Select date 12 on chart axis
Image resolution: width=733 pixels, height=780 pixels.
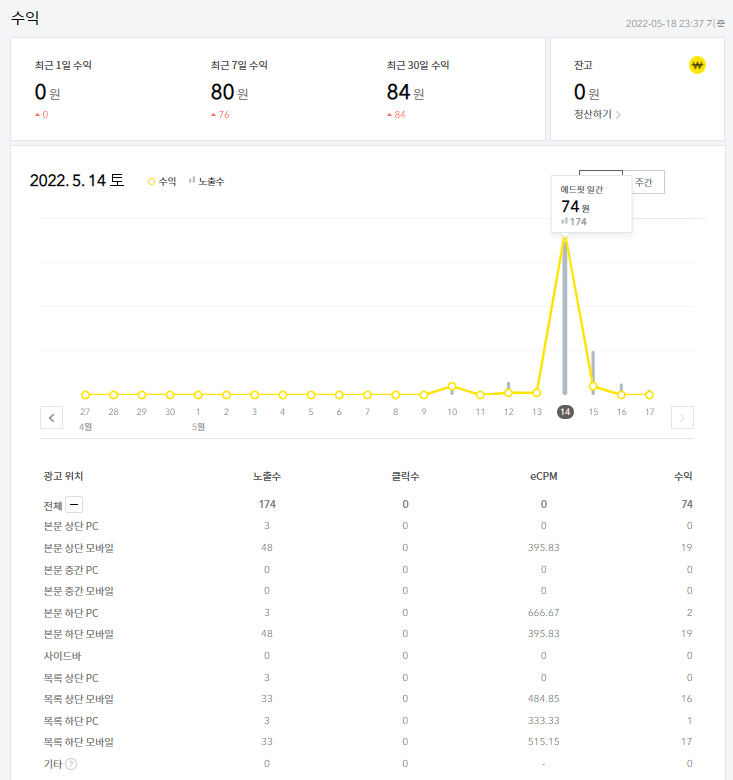click(508, 412)
